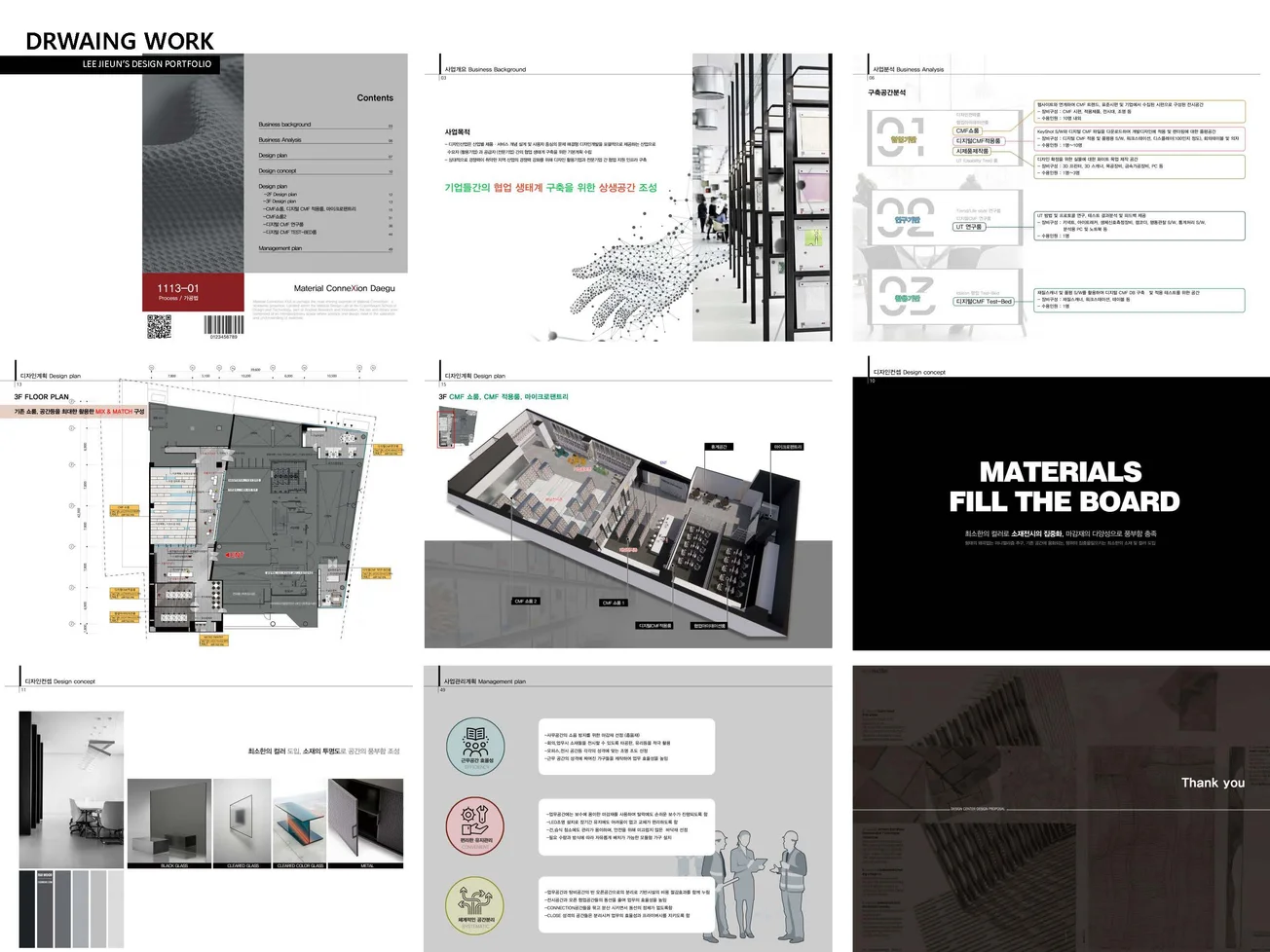Pick the lightest grey color swatch
The image size is (1270, 952).
coord(116,909)
